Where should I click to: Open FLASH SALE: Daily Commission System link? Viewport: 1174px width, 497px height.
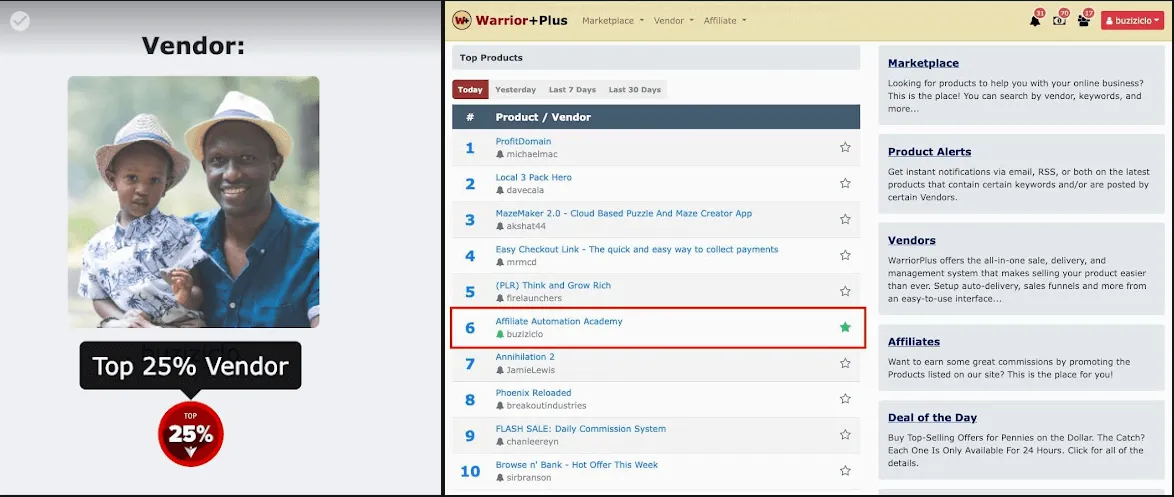click(x=580, y=429)
